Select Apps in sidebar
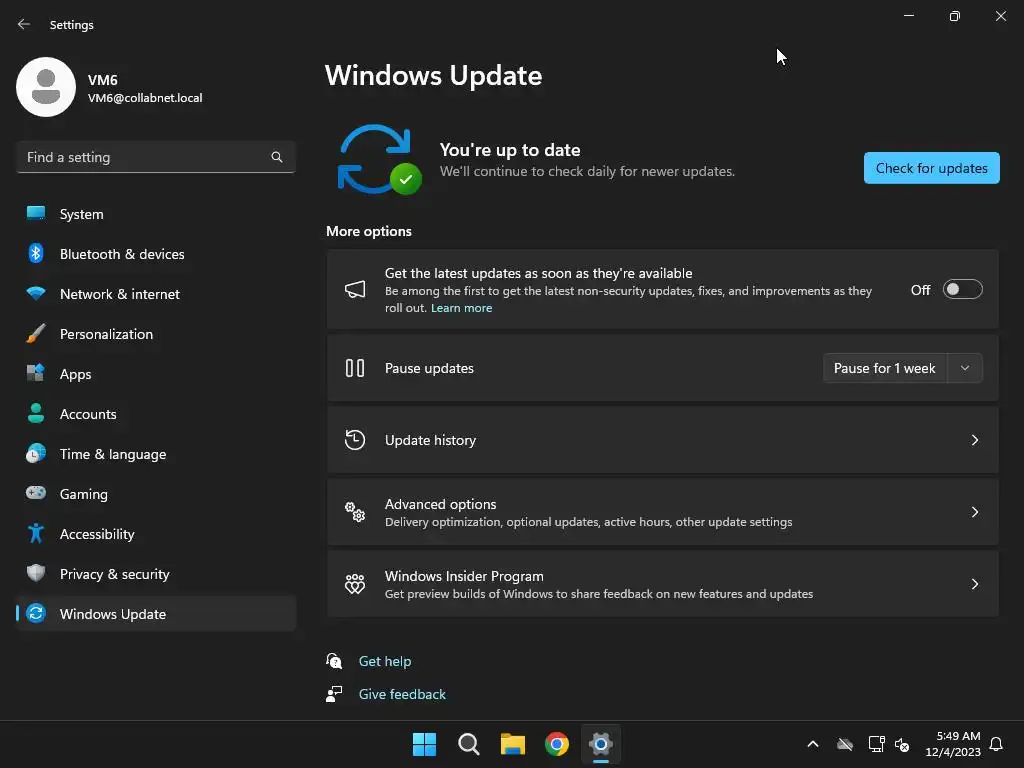This screenshot has height=768, width=1024. [x=156, y=374]
